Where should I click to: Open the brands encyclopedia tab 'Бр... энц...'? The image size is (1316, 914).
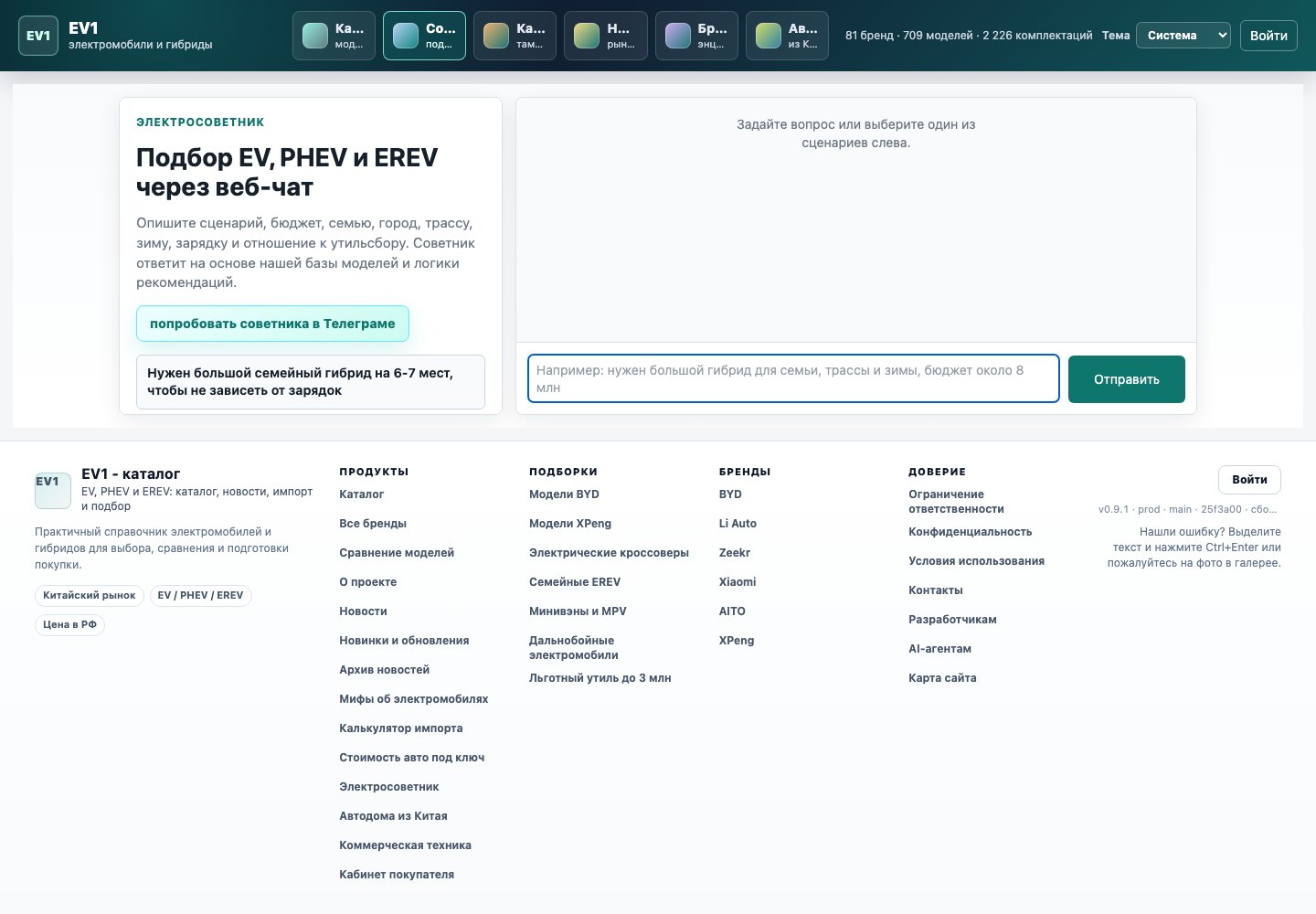(x=696, y=36)
